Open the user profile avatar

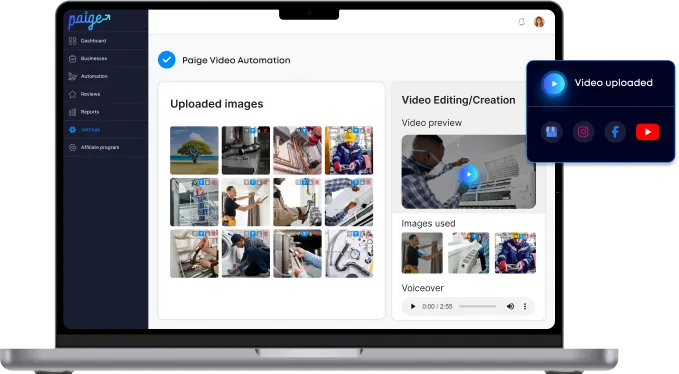click(539, 22)
